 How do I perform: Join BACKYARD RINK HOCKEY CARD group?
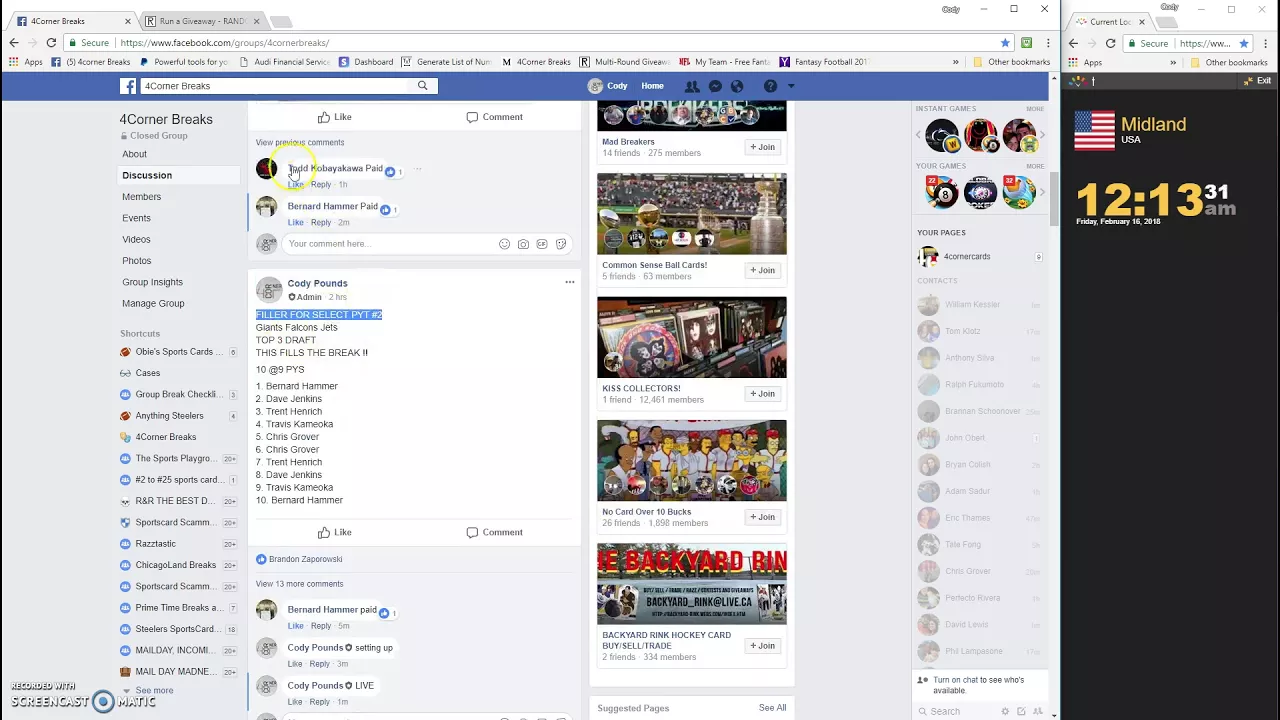point(762,646)
